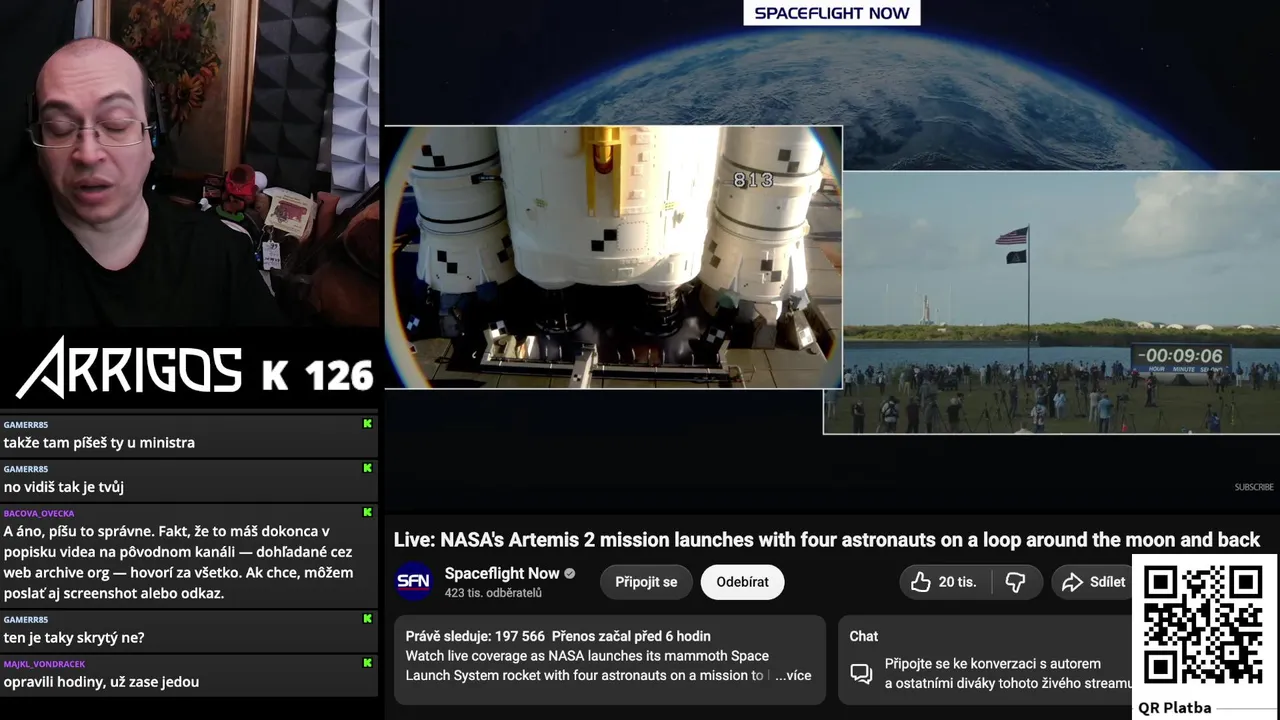Screen dimensions: 1280x720
Task: Click the QR Platba label
Action: pyautogui.click(x=1175, y=707)
